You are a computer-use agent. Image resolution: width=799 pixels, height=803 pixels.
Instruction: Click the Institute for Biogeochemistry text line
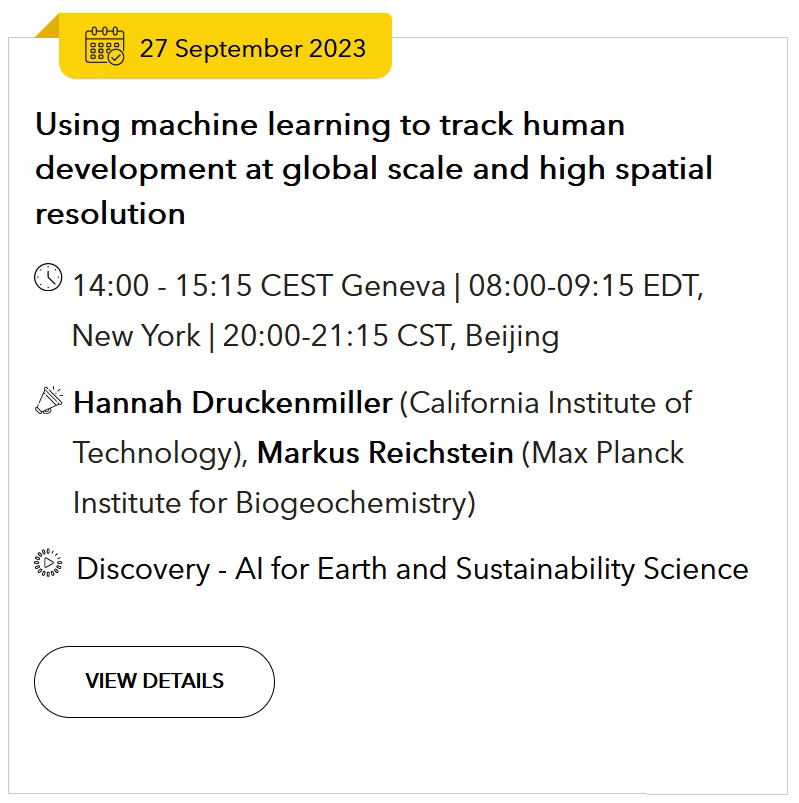point(275,503)
